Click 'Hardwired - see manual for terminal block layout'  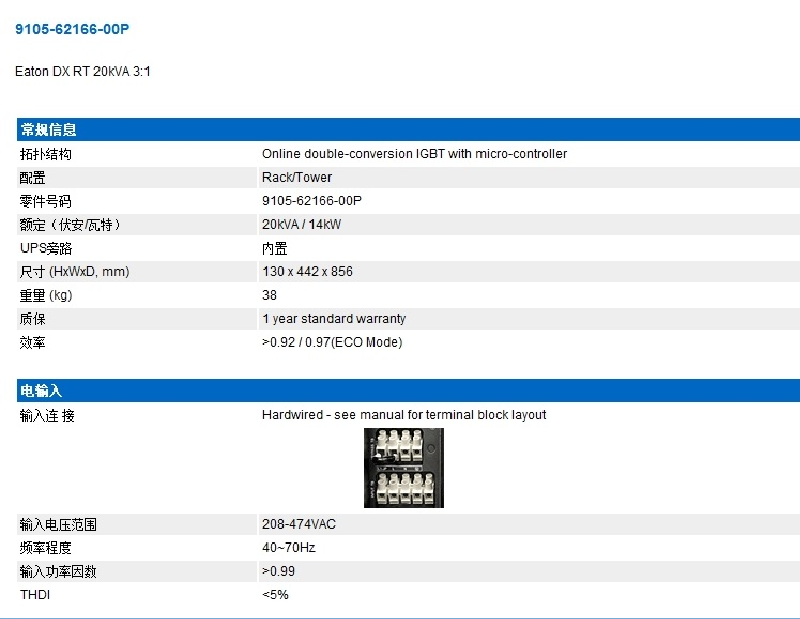404,415
